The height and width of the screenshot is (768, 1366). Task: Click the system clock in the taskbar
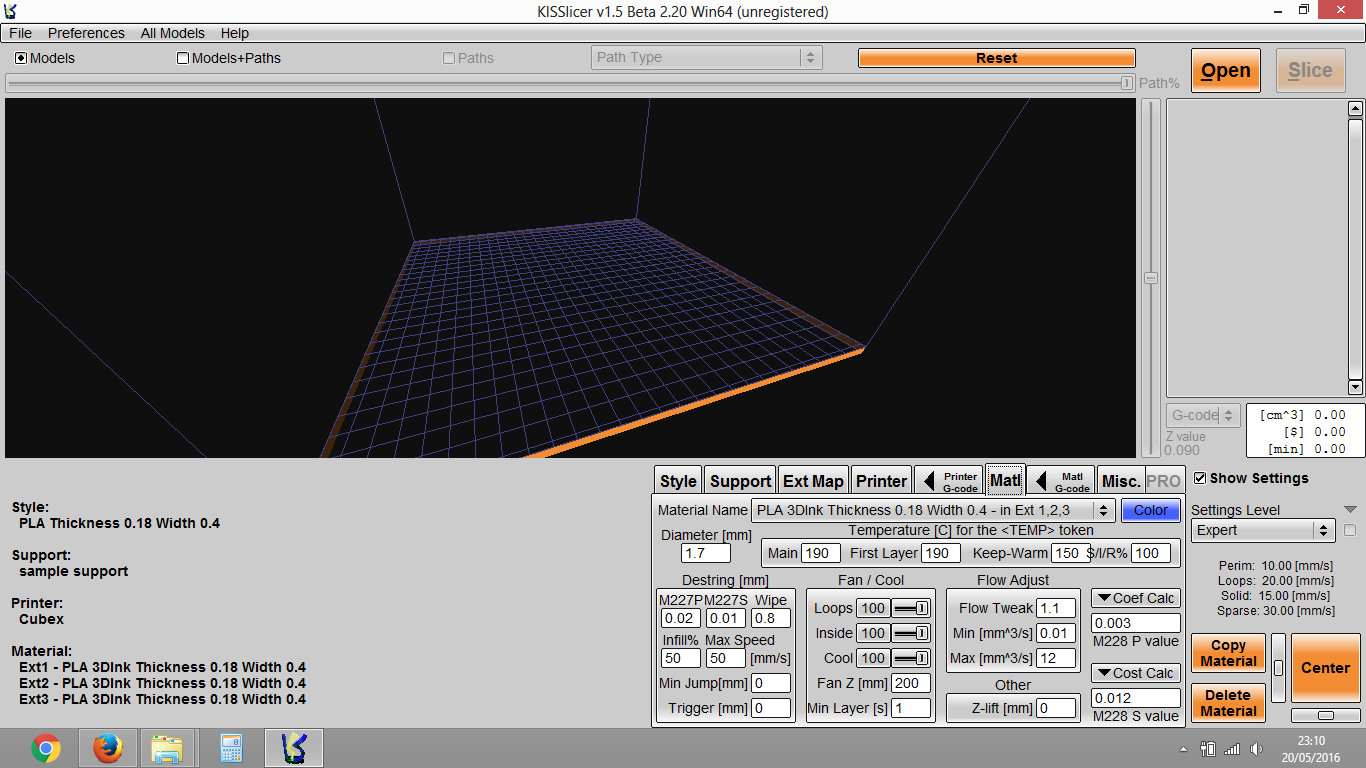coord(1311,749)
